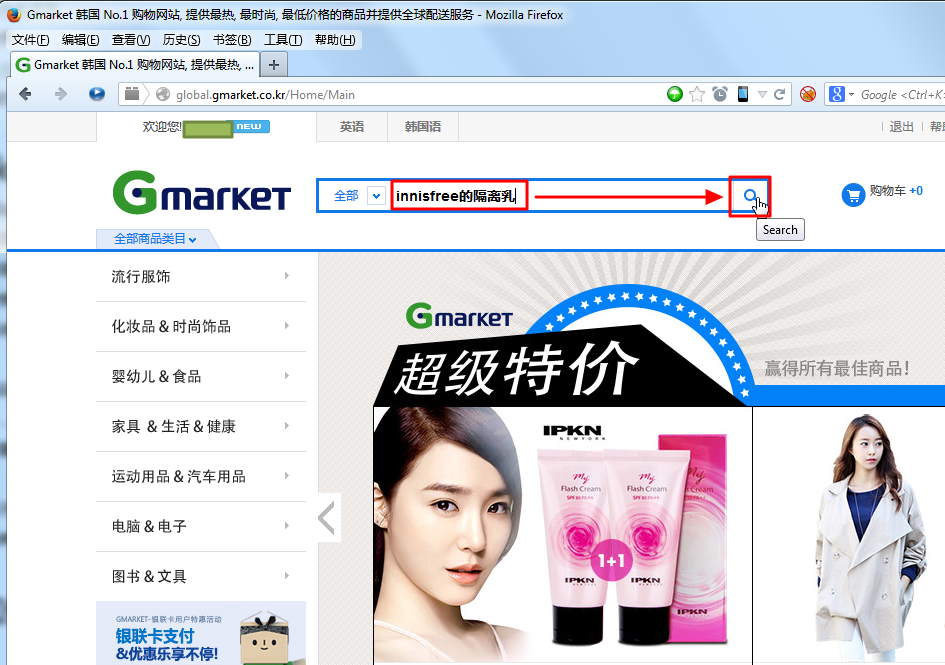Open a new tab with plus button
This screenshot has height=665, width=945.
coord(274,65)
